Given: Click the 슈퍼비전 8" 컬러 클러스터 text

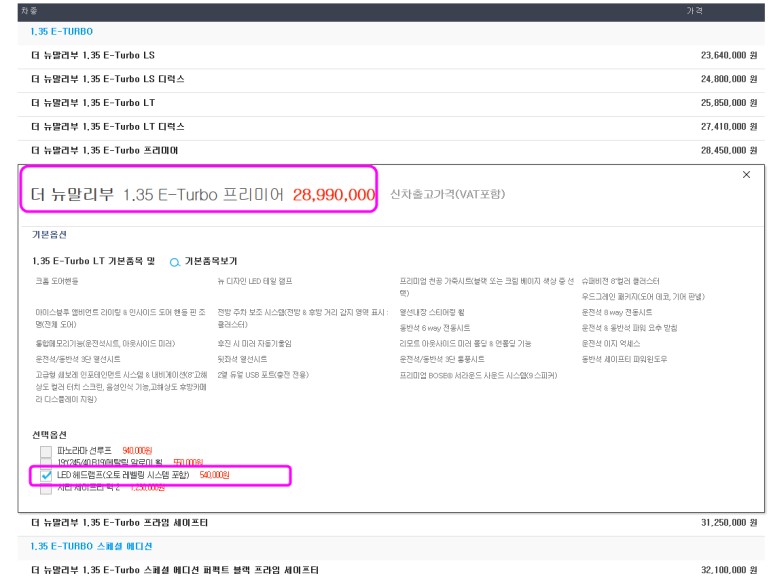Looking at the screenshot, I should [x=620, y=281].
